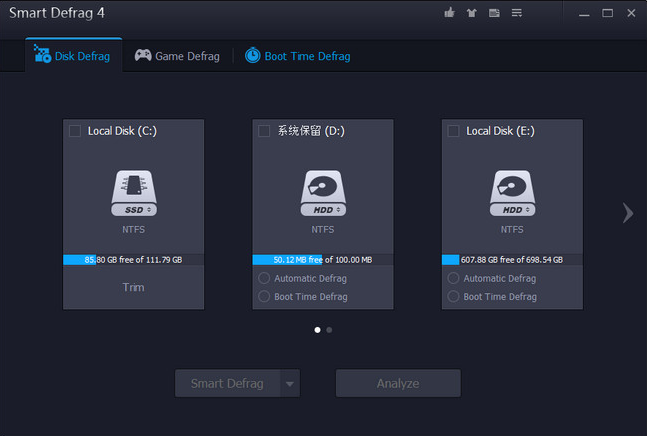Viewport: 647px width, 436px height.
Task: Enable Automatic Defrag for E: drive
Action: (x=453, y=278)
